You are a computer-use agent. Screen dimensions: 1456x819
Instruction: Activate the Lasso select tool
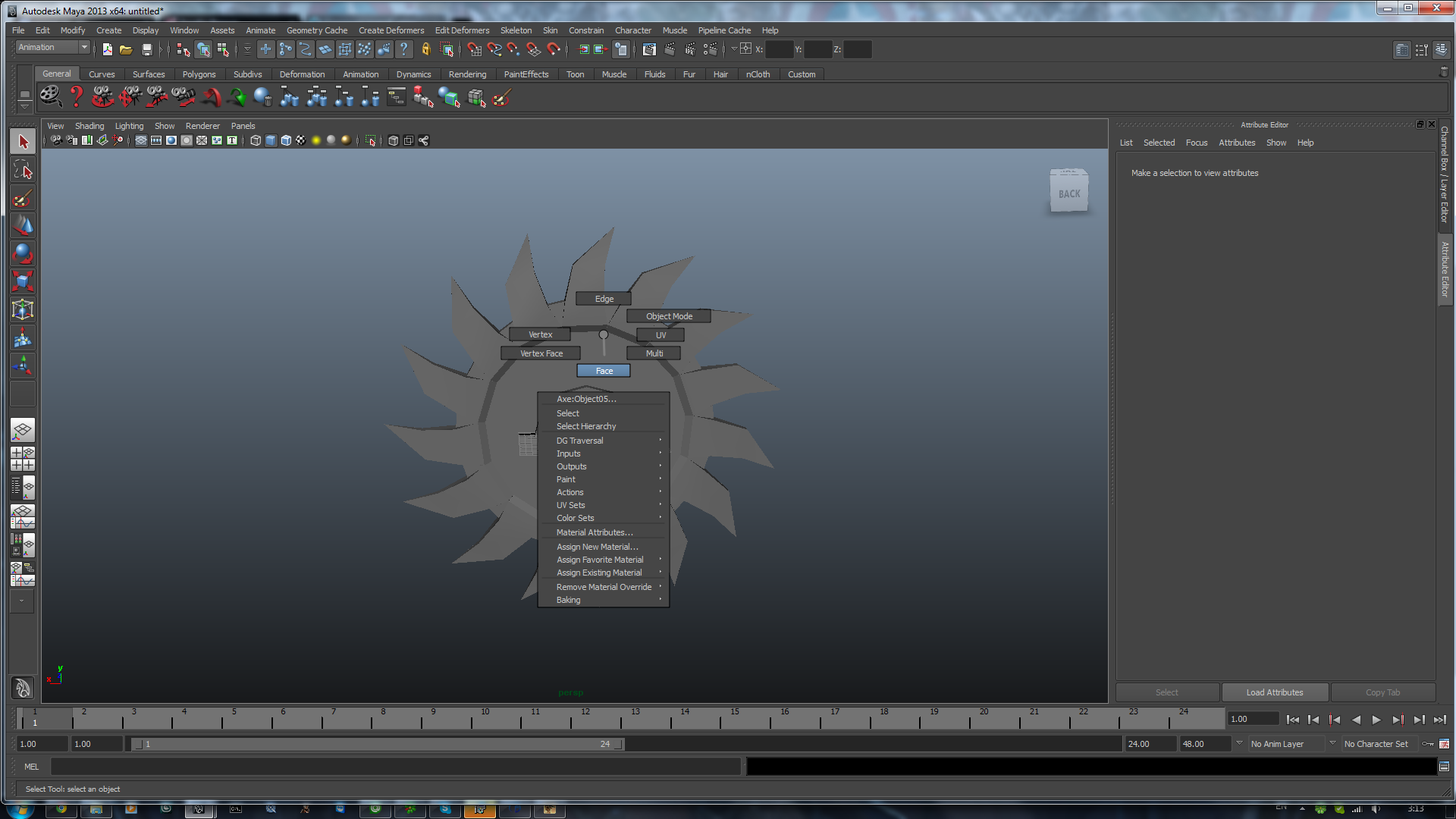tap(23, 170)
